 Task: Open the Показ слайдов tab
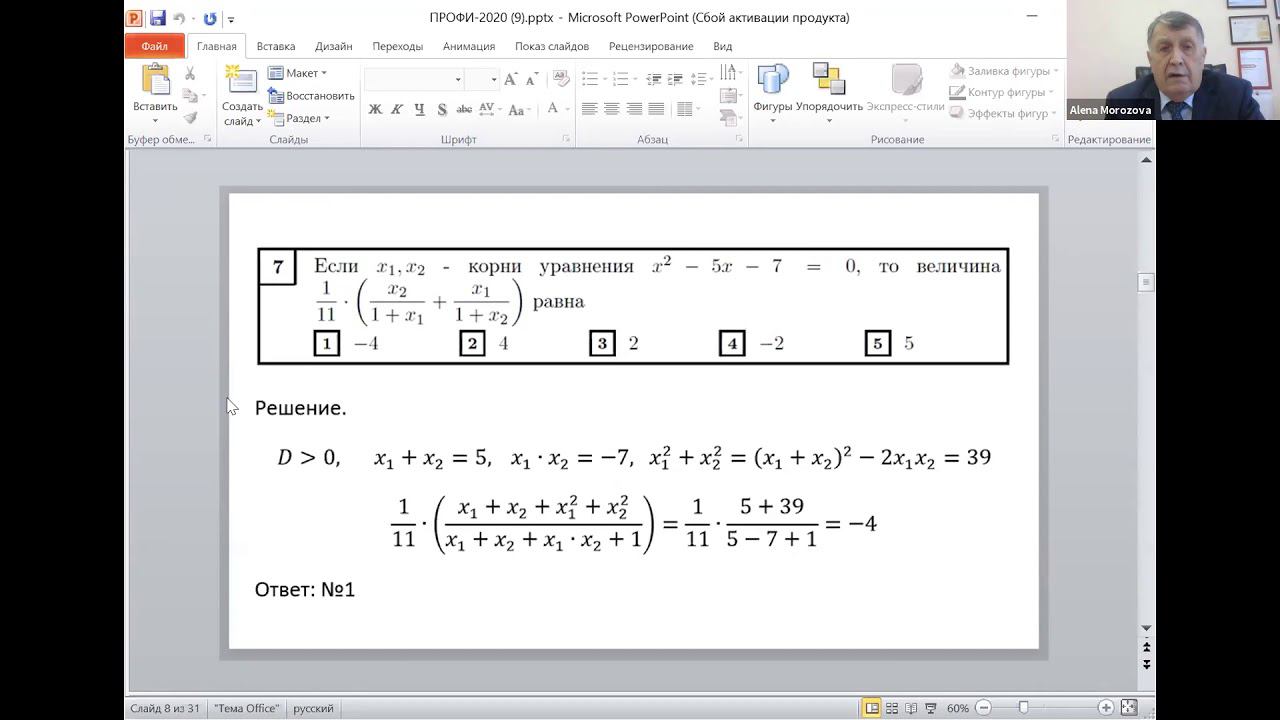[x=552, y=46]
